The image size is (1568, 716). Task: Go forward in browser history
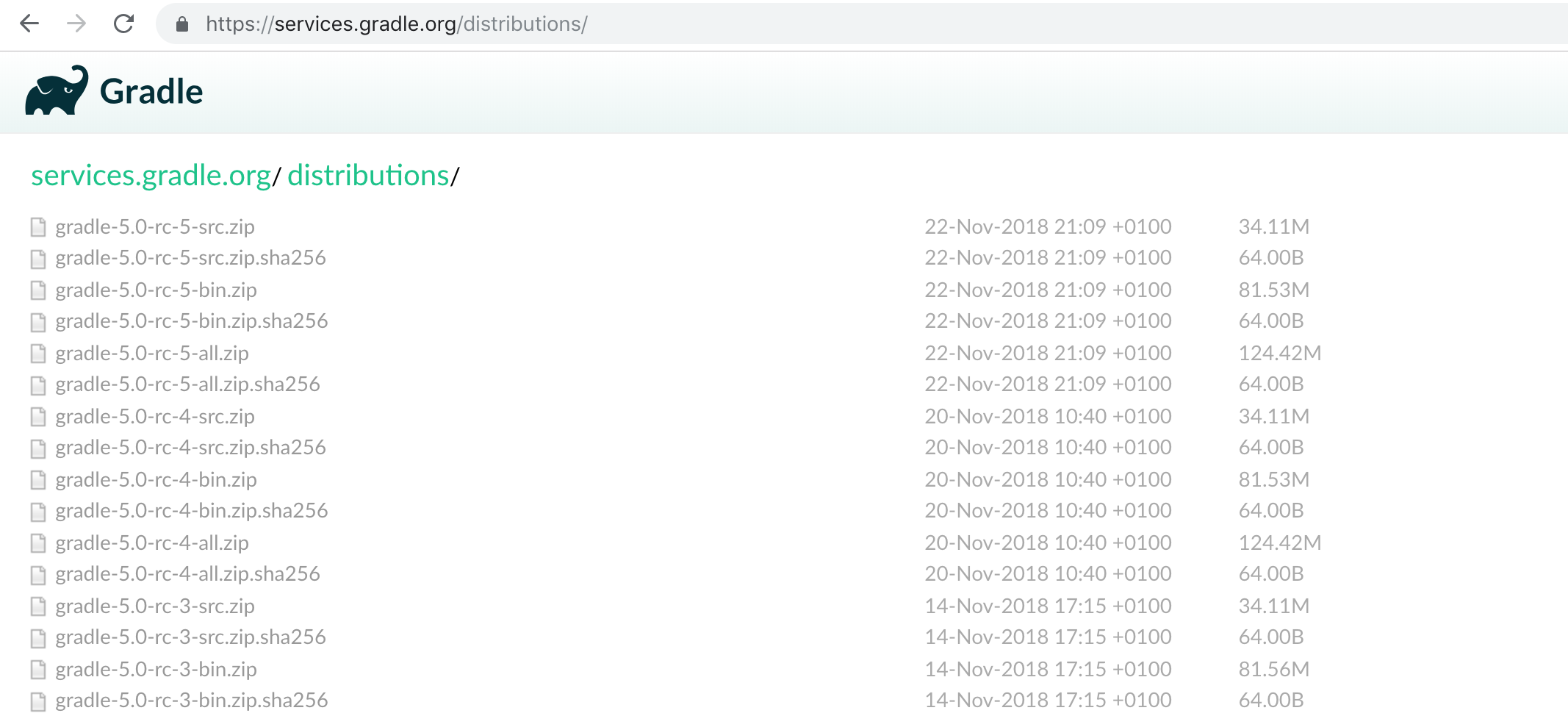click(76, 24)
